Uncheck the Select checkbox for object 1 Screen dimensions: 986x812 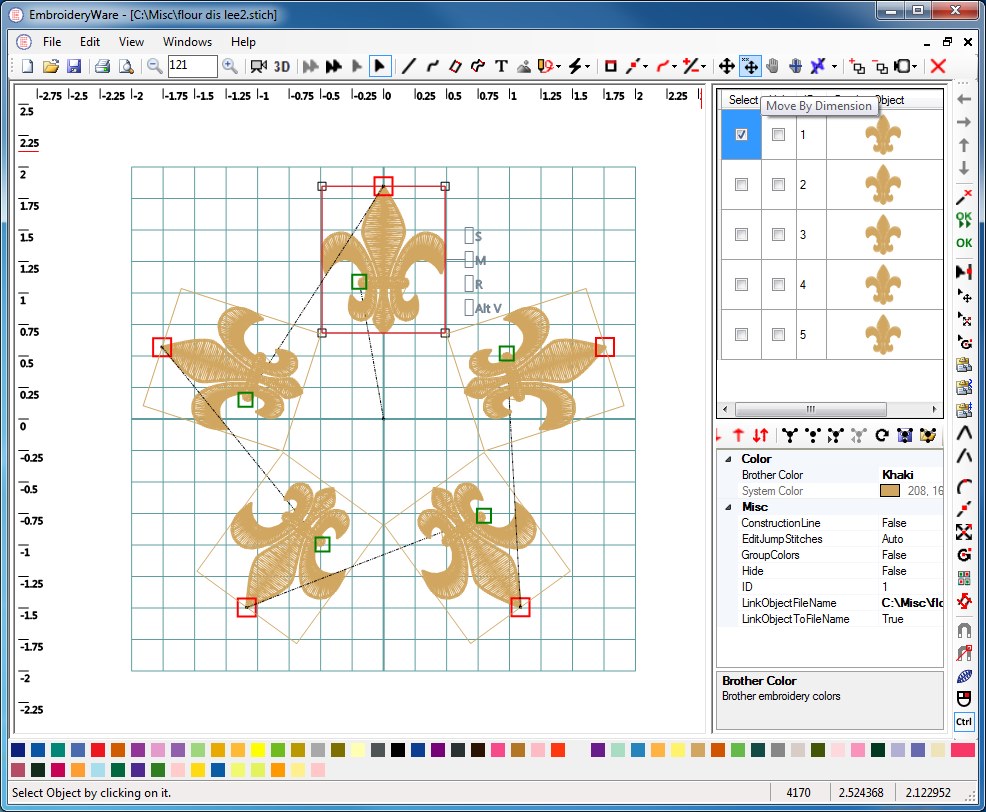coord(741,135)
